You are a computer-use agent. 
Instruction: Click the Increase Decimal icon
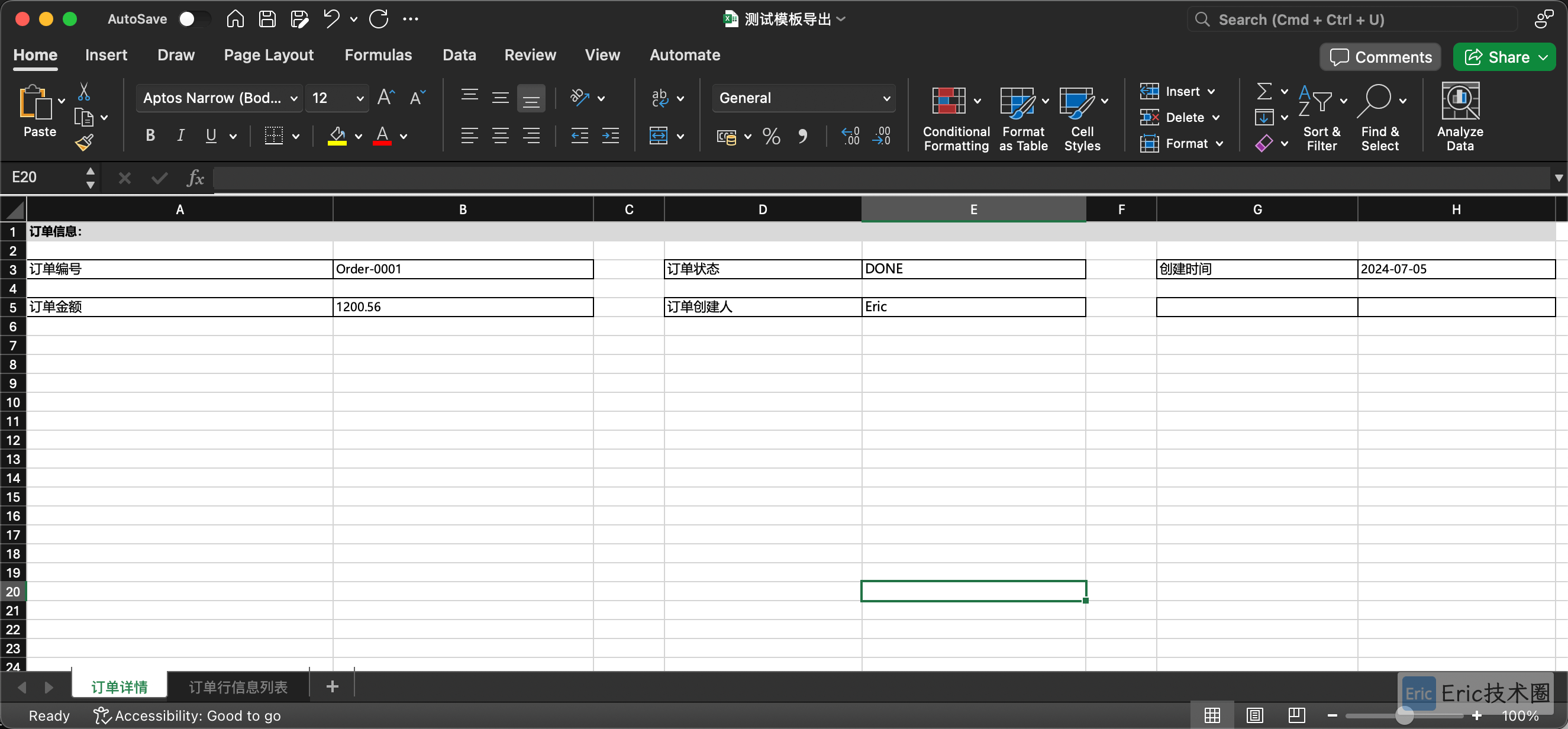[x=850, y=136]
